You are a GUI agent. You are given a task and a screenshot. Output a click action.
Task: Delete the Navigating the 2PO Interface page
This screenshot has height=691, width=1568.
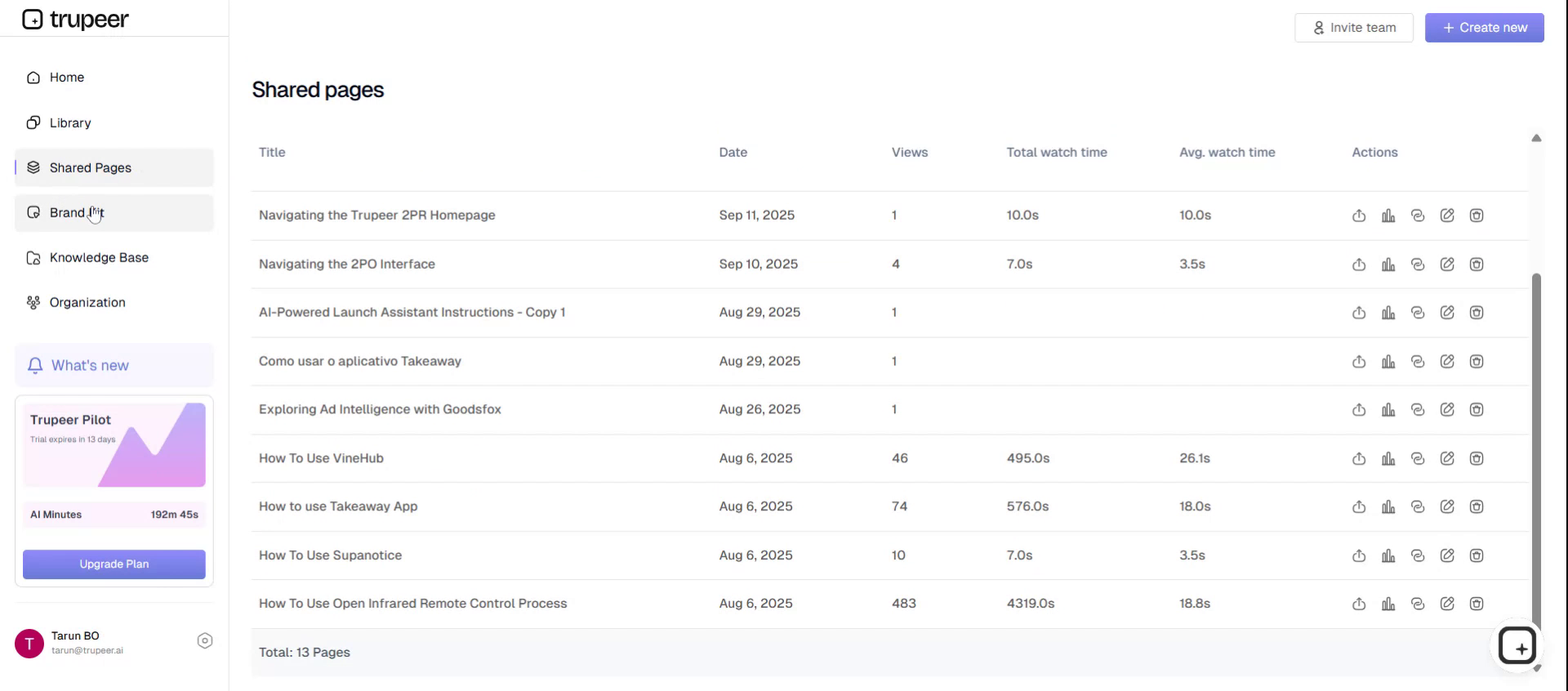1477,265
